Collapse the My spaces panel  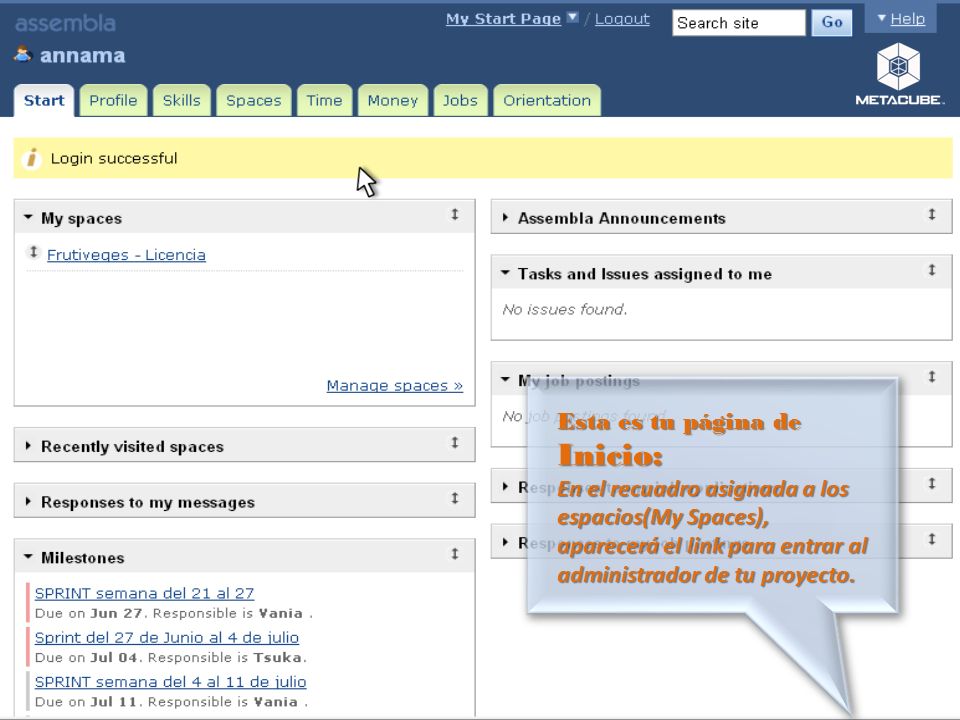point(28,217)
